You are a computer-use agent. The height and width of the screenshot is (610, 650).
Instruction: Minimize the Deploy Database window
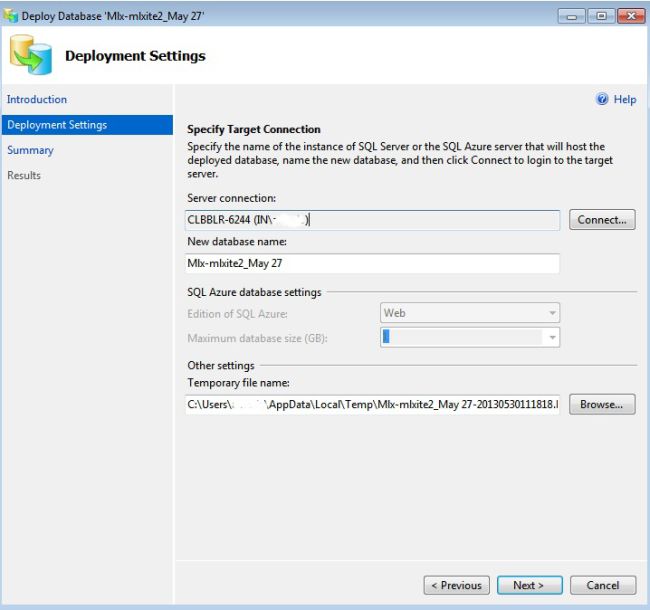572,16
